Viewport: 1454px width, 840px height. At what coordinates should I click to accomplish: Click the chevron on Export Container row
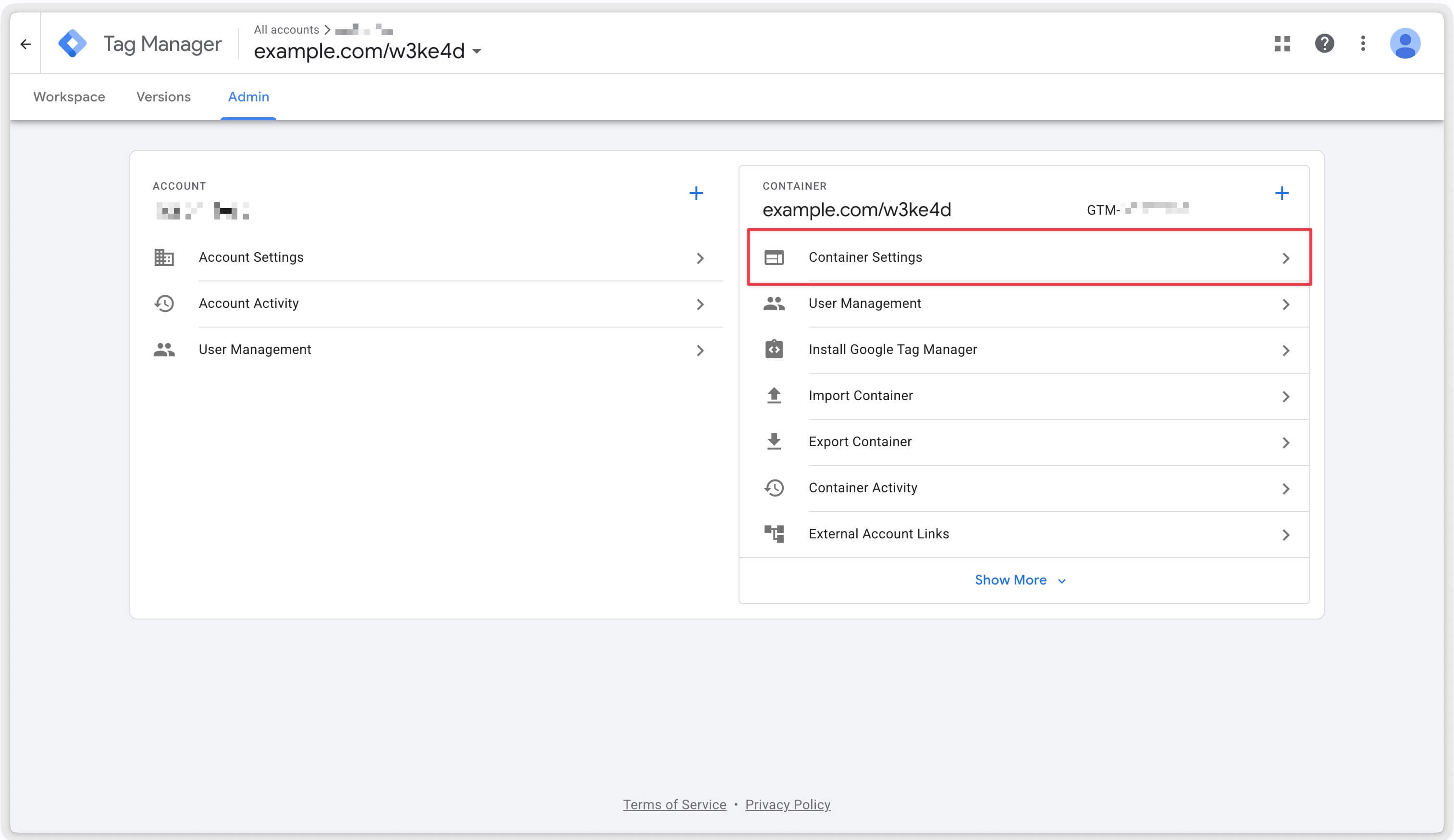pyautogui.click(x=1285, y=443)
